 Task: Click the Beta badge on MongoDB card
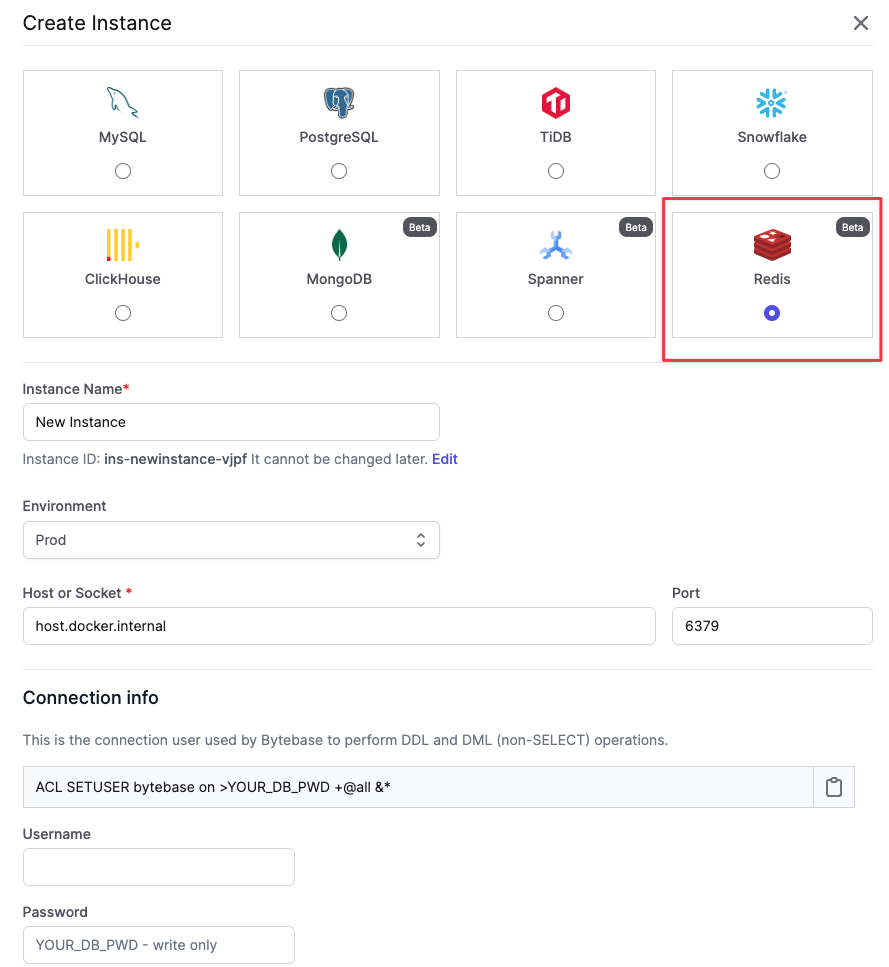[x=420, y=228]
